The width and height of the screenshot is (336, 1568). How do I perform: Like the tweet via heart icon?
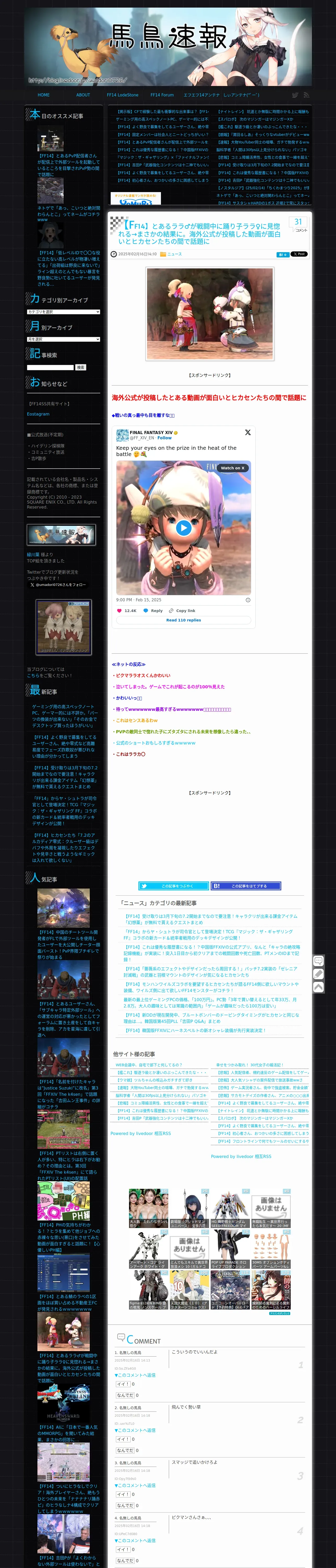120,610
